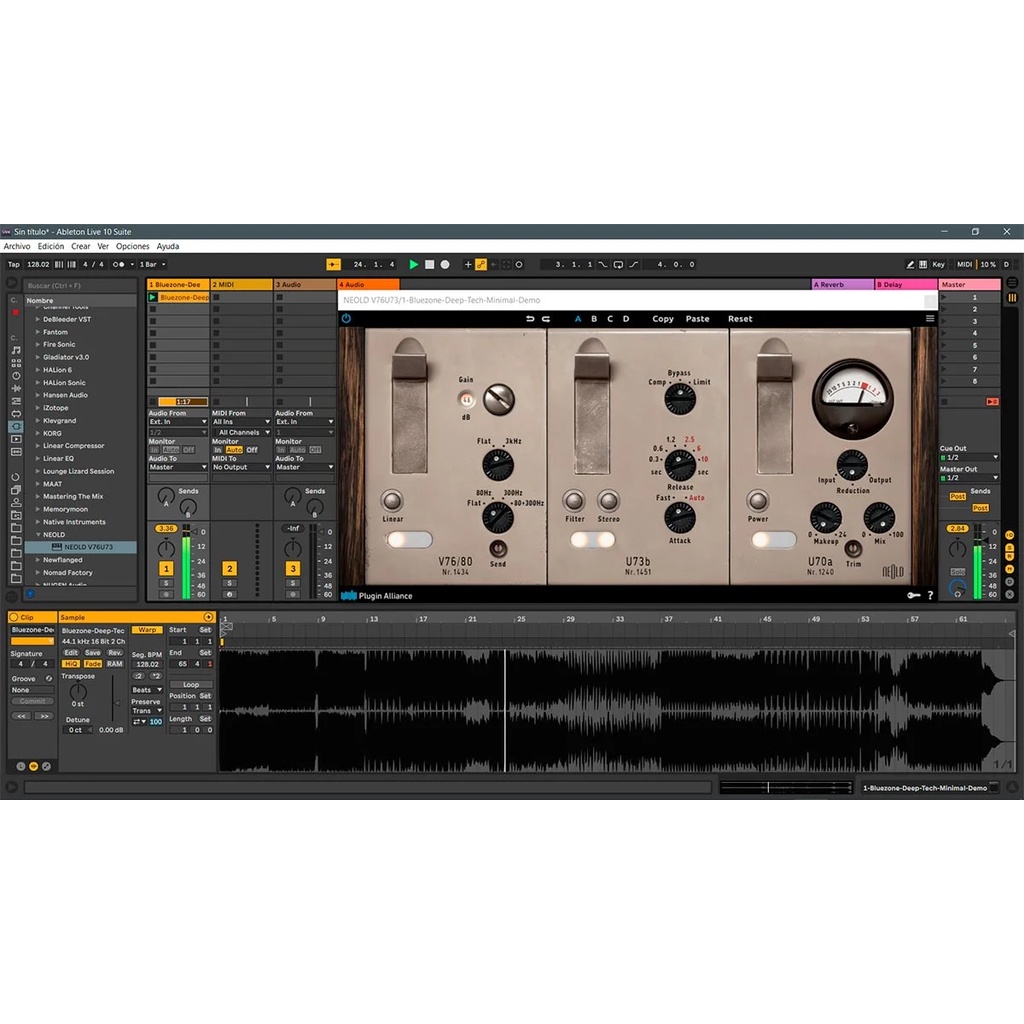Toggle the yellow Follow arrow button
This screenshot has height=1024, width=1024.
tap(333, 264)
